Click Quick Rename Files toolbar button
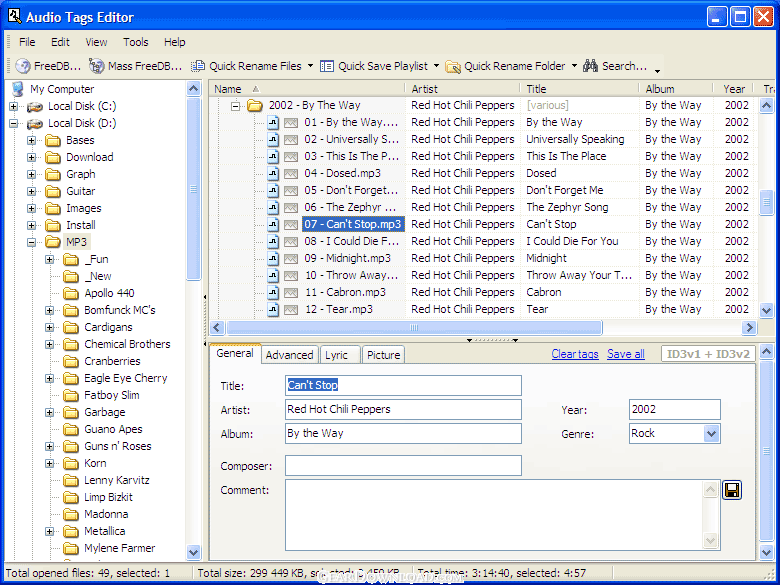This screenshot has width=780, height=585. (247, 66)
